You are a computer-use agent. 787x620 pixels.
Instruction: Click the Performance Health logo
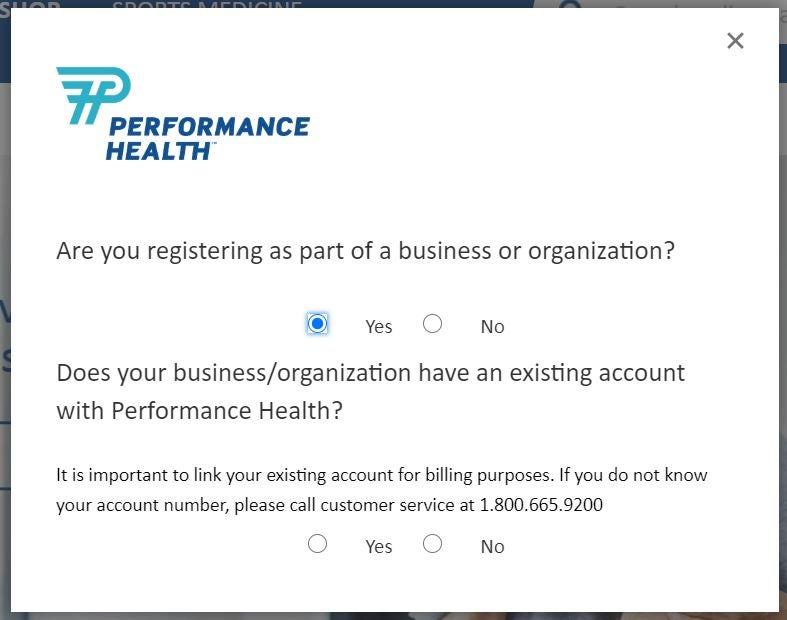(x=183, y=113)
